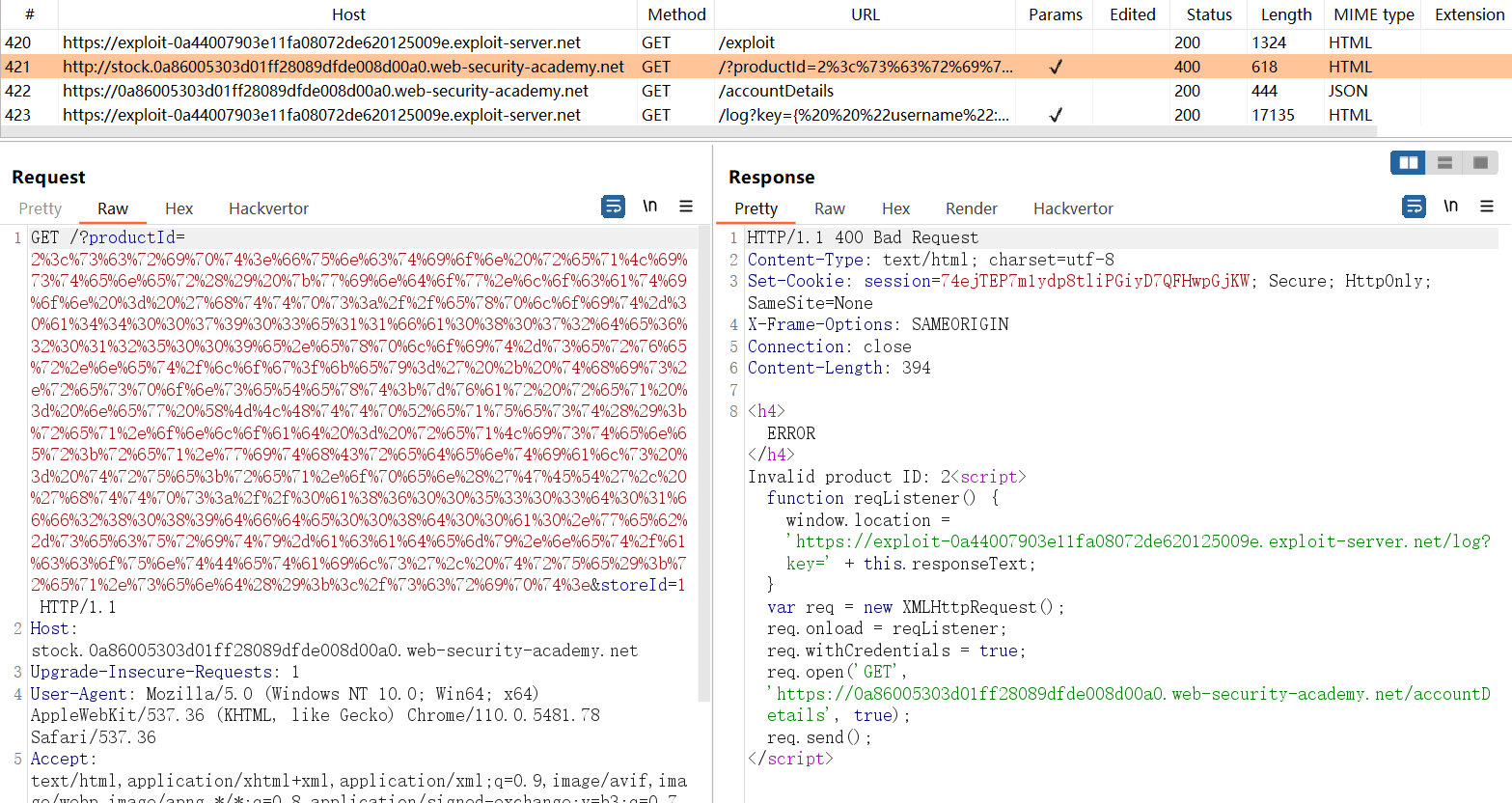The image size is (1512, 803).
Task: Toggle word wrap icon in Response panel
Action: pos(1414,207)
